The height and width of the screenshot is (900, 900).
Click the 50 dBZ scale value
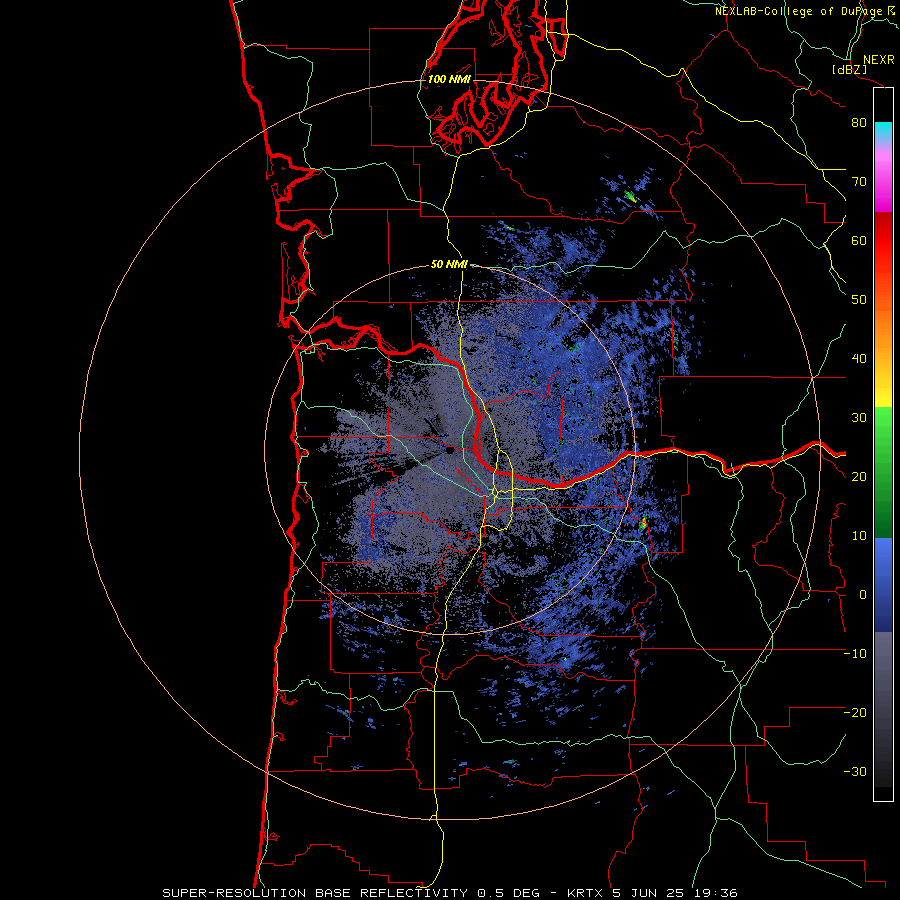coord(859,300)
